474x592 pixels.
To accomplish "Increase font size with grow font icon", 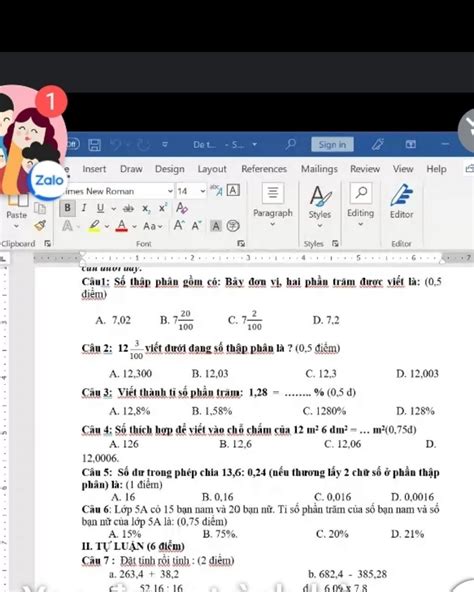I will 179,225.
